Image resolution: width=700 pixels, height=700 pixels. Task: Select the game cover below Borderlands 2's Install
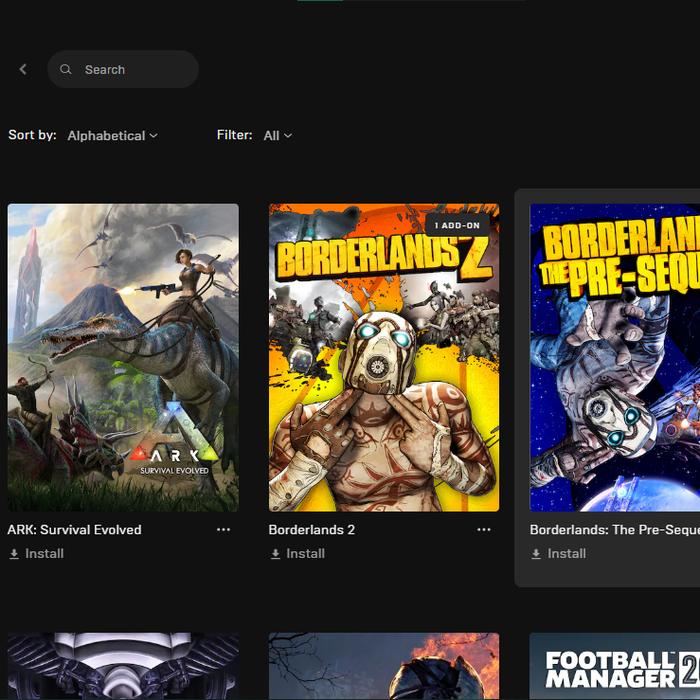pos(384,667)
